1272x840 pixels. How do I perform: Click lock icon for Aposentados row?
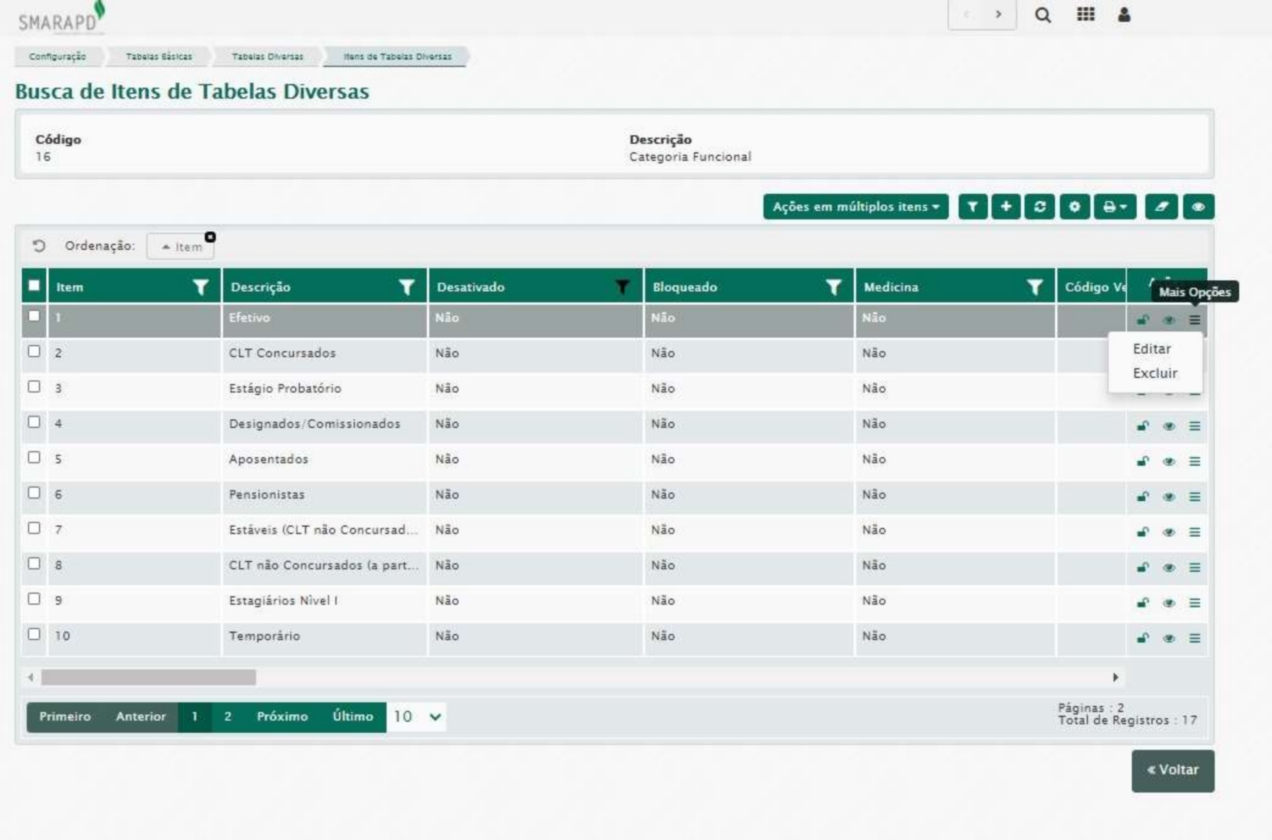point(1142,461)
